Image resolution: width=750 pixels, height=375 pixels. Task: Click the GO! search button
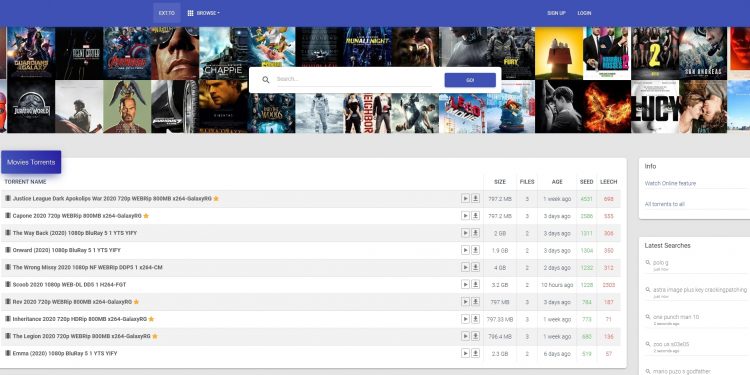pos(470,80)
